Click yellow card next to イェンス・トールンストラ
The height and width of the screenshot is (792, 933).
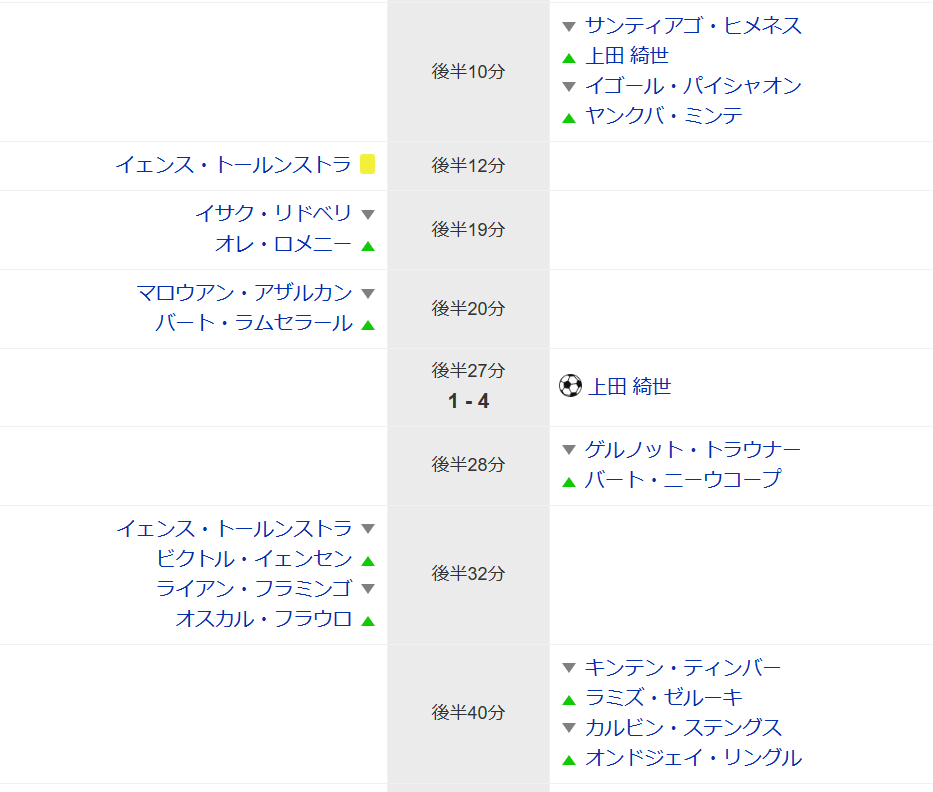pos(368,164)
